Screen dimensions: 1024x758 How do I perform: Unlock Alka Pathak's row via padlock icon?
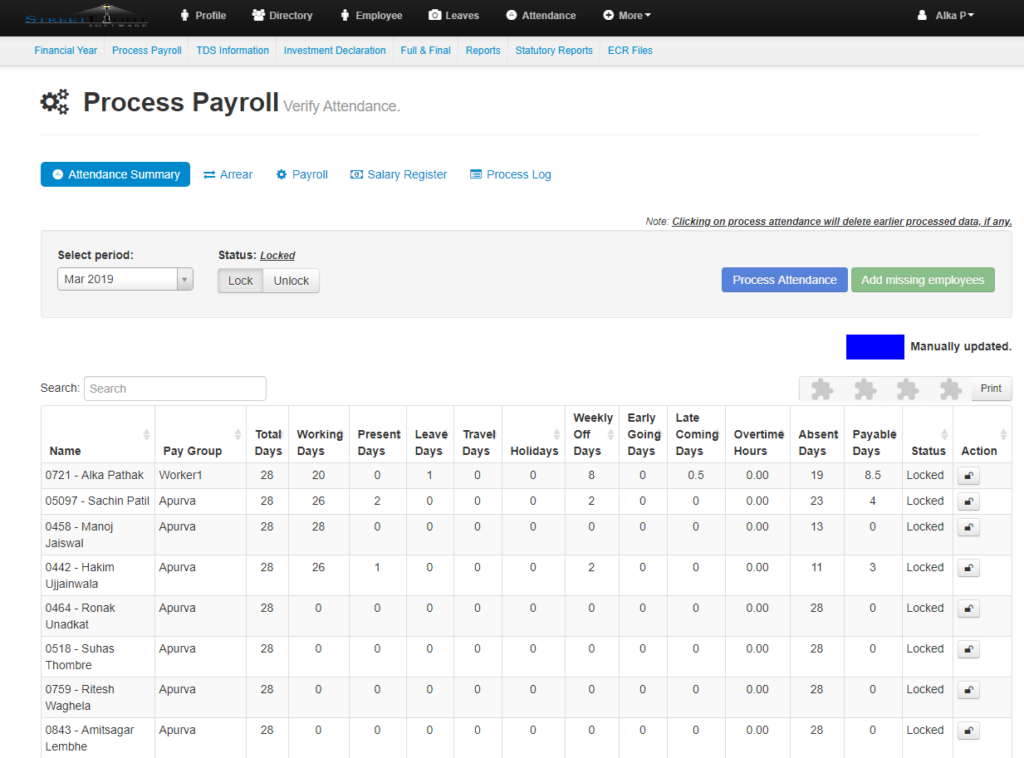(x=968, y=475)
